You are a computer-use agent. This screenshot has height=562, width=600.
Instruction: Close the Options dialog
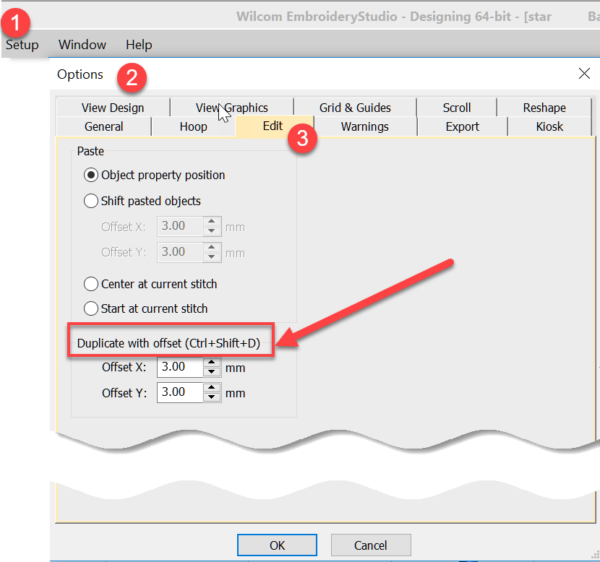click(584, 74)
